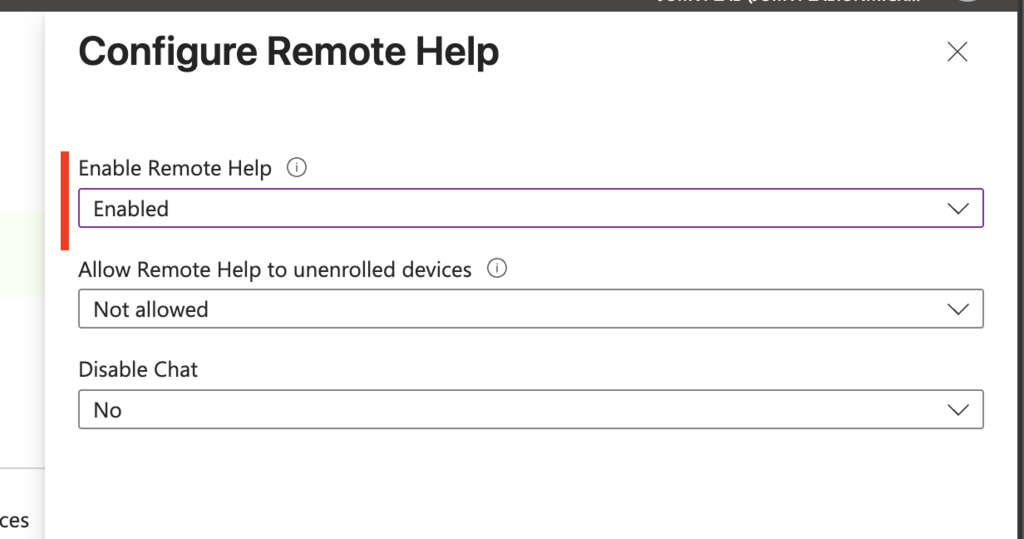Click the 'Enabled' value text
Viewport: 1024px width, 539px height.
131,209
